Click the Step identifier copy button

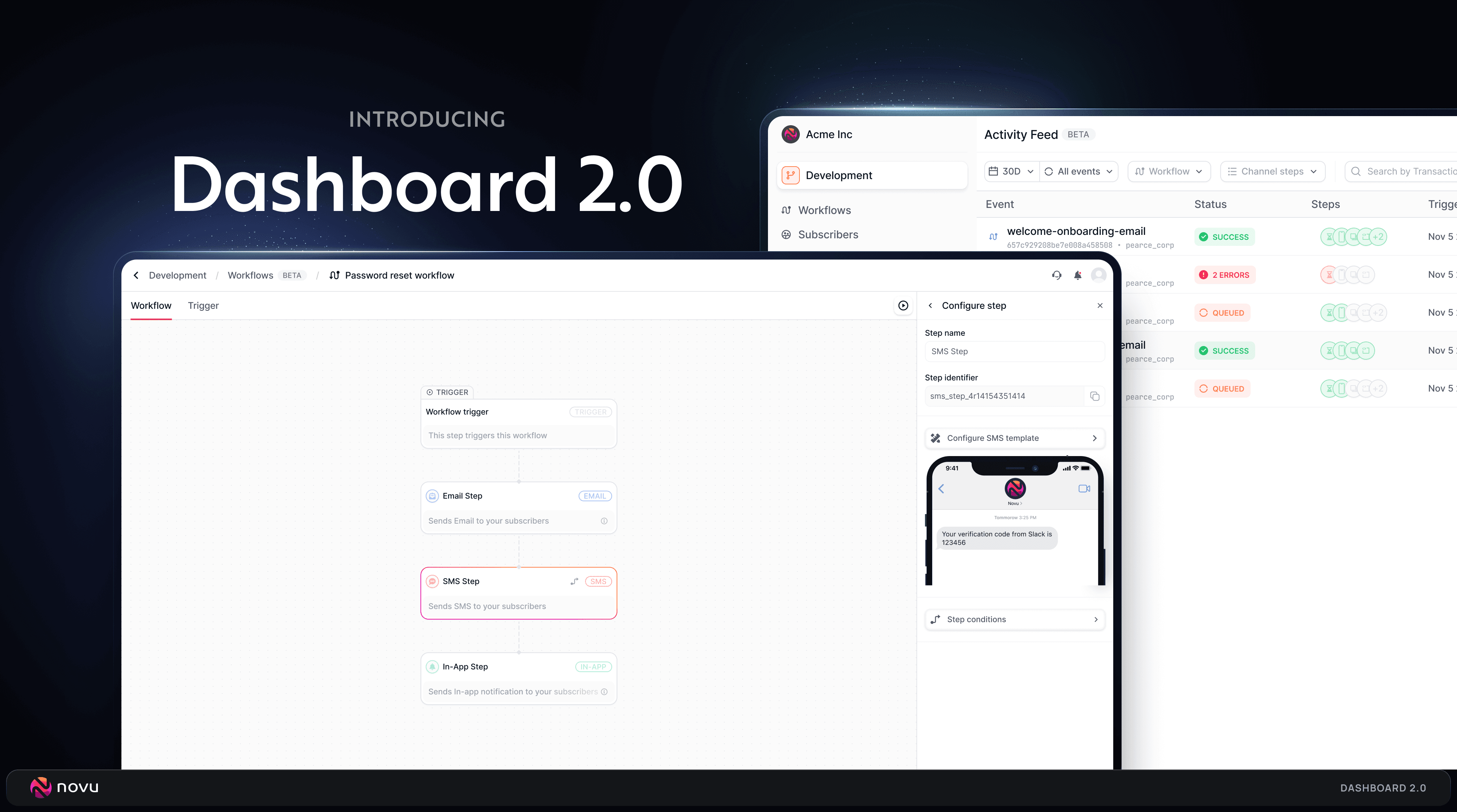coord(1093,395)
